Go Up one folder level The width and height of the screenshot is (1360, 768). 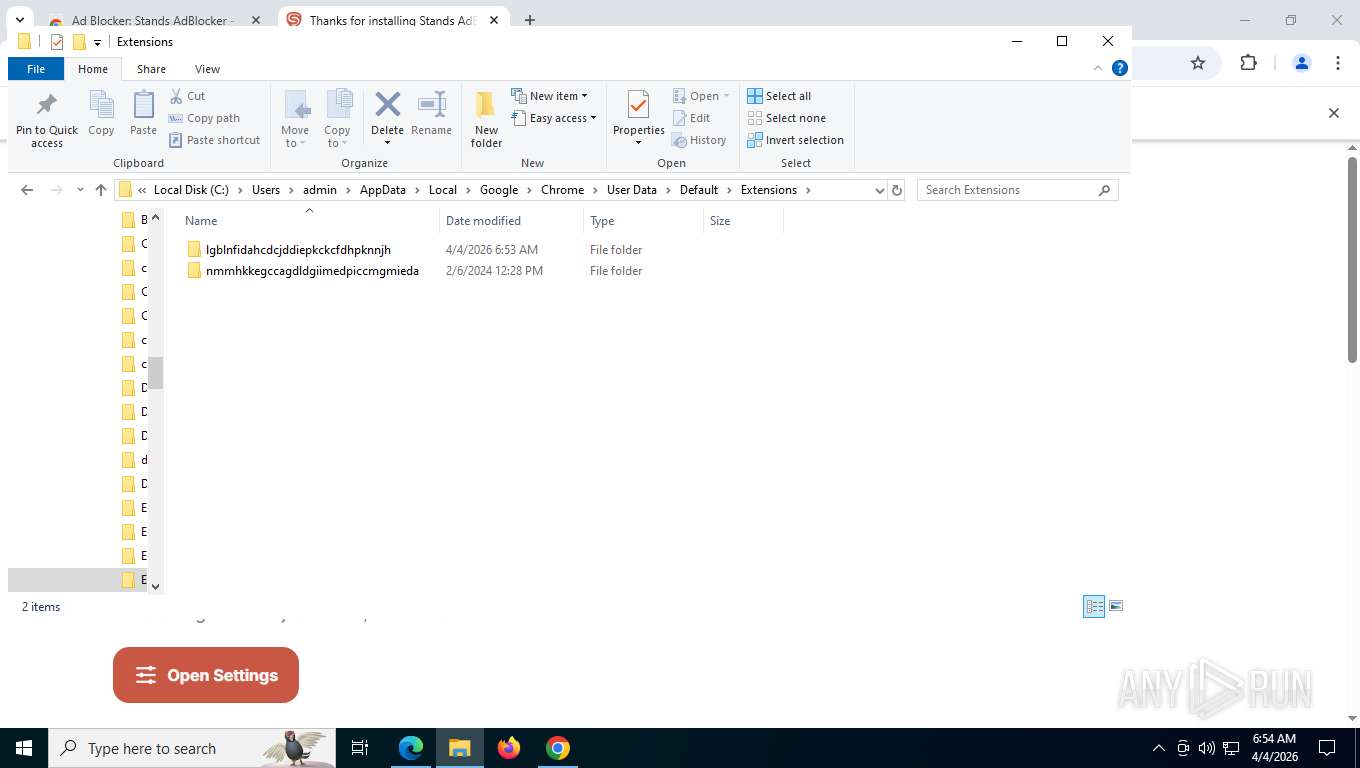tap(100, 190)
